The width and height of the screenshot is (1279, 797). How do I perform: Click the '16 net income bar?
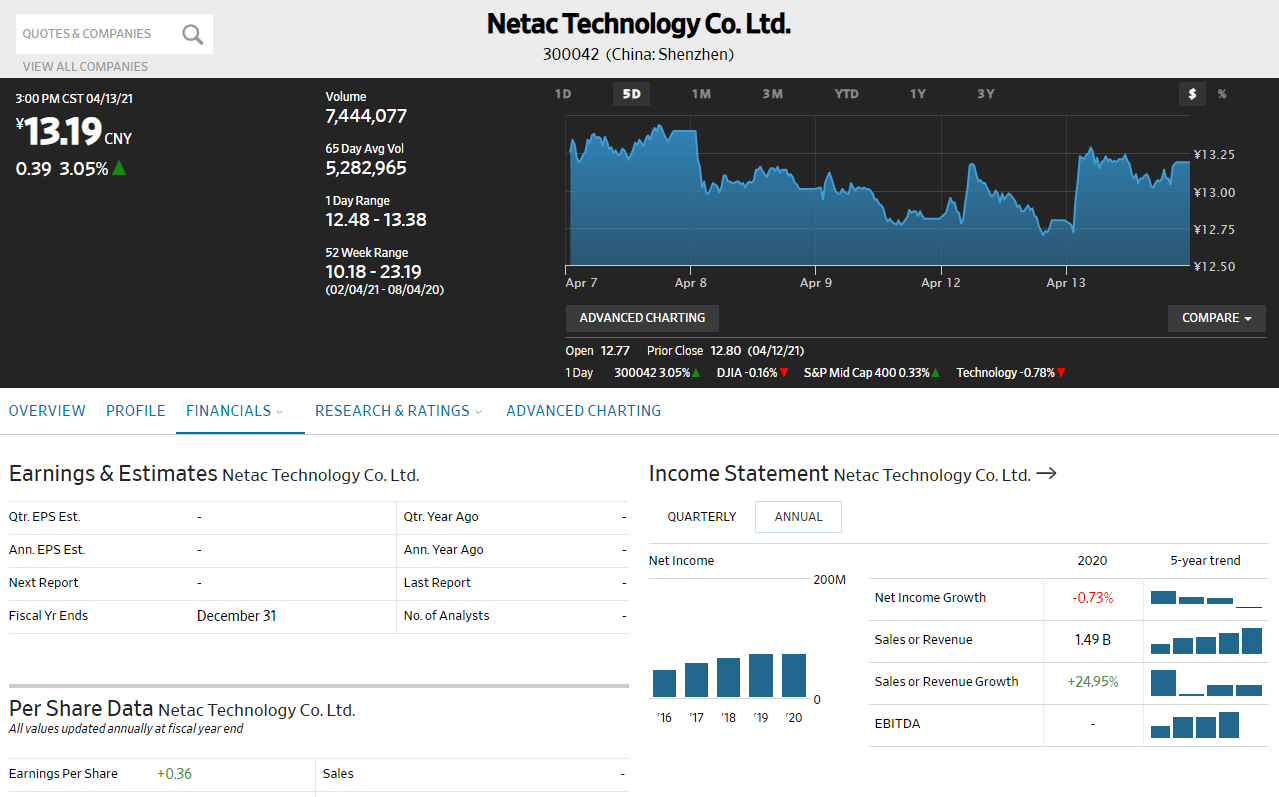(x=665, y=683)
